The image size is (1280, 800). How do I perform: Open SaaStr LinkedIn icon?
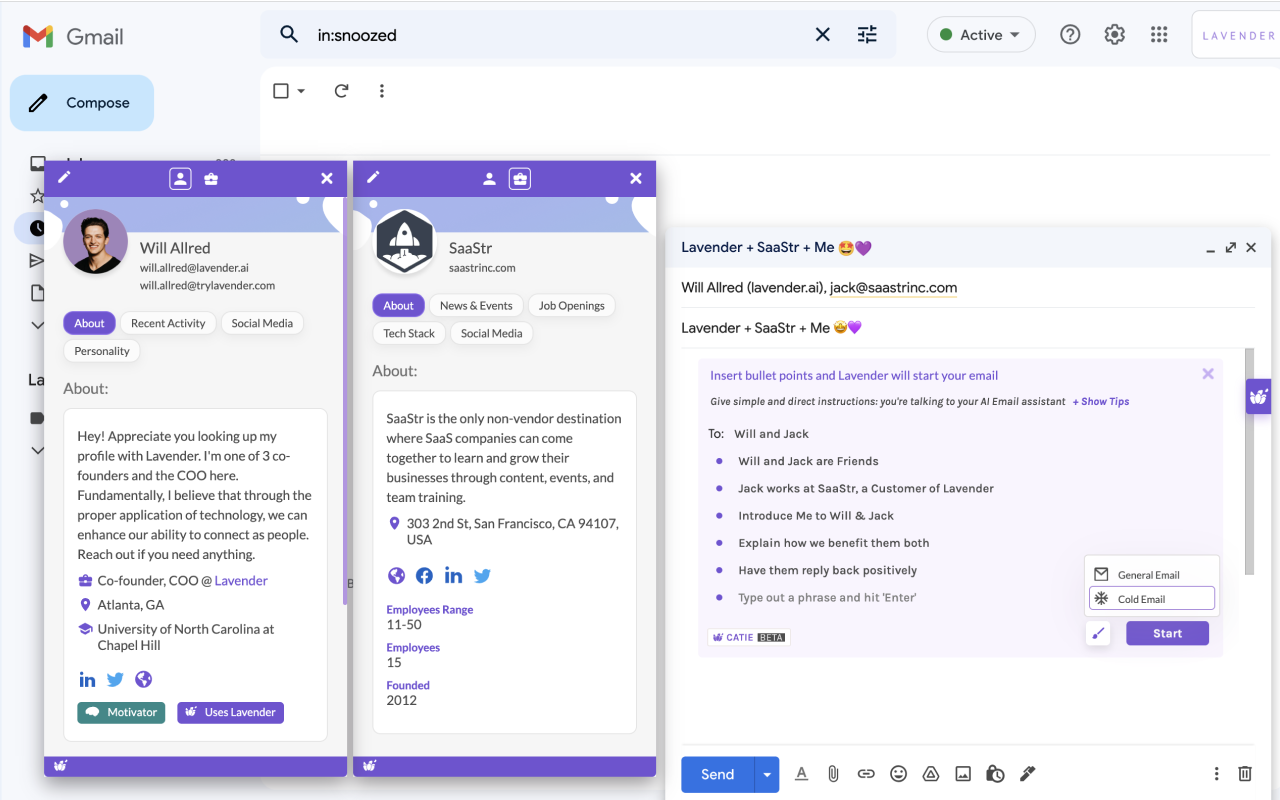point(453,576)
